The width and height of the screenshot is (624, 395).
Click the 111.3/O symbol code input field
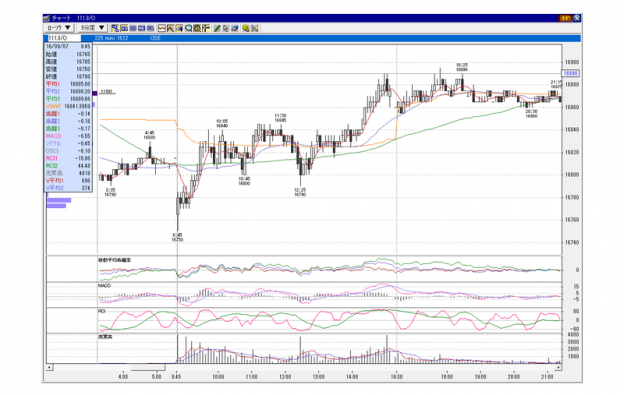click(x=64, y=38)
